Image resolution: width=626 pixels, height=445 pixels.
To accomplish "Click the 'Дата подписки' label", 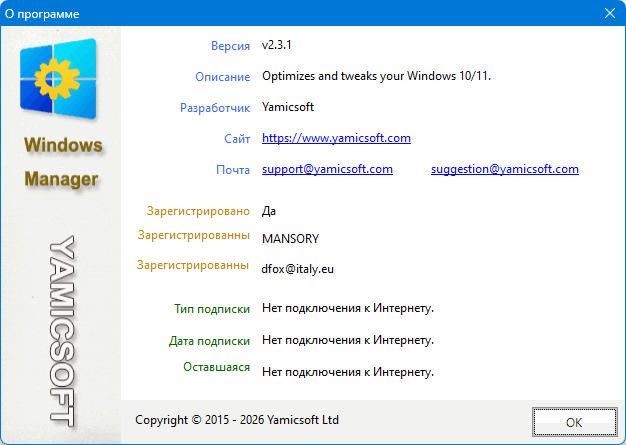I will (209, 341).
